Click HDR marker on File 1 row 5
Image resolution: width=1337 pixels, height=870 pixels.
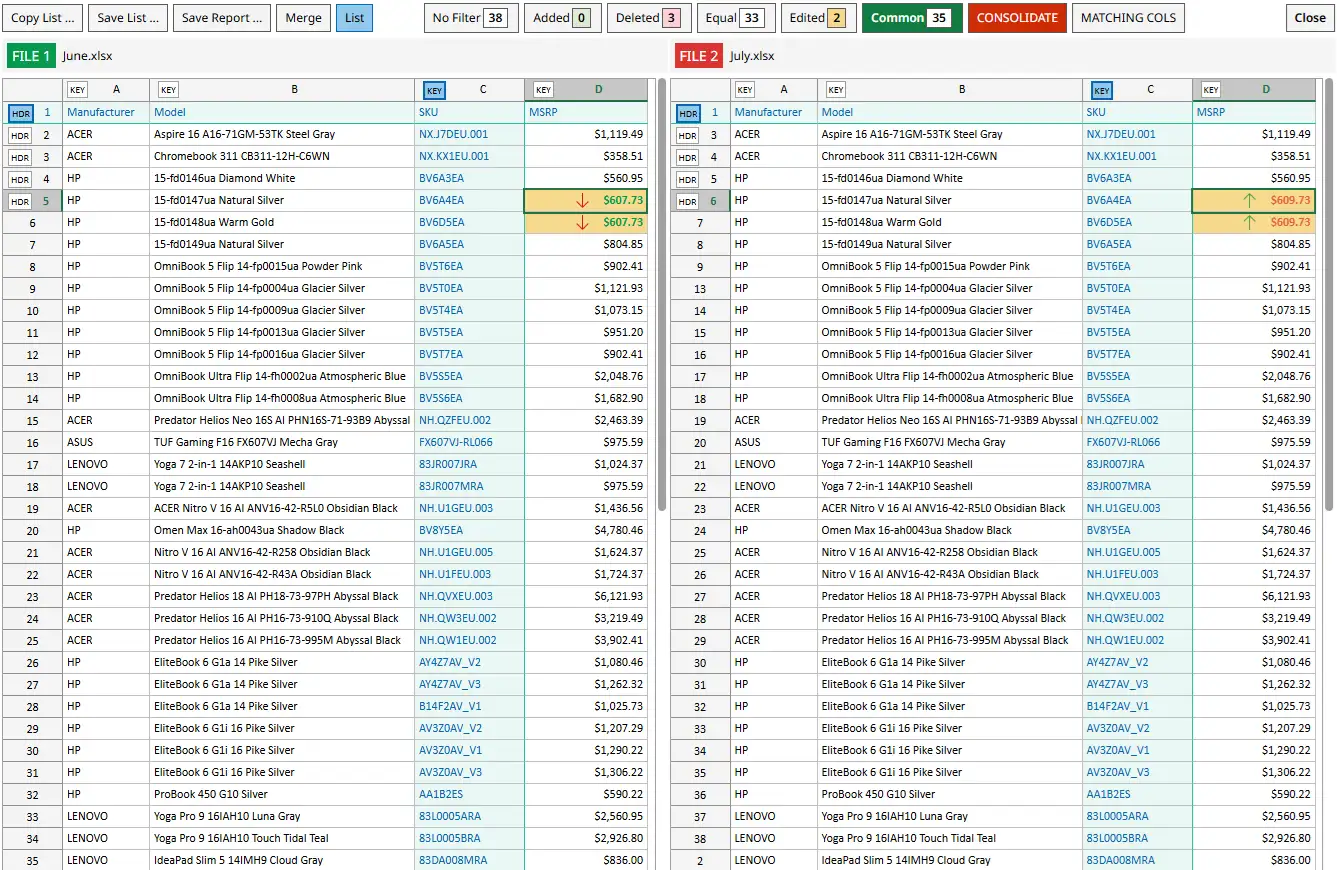tap(20, 201)
